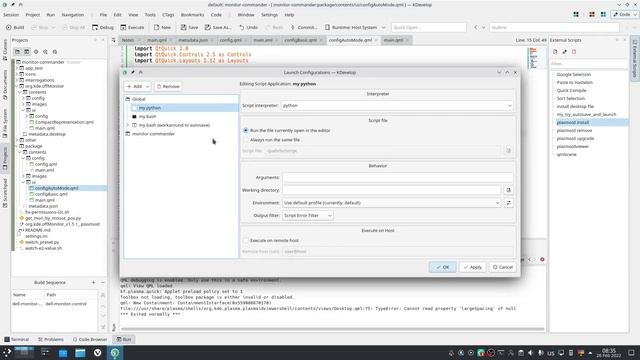Click the Arguments input field
This screenshot has width=640, height=360.
click(398, 178)
